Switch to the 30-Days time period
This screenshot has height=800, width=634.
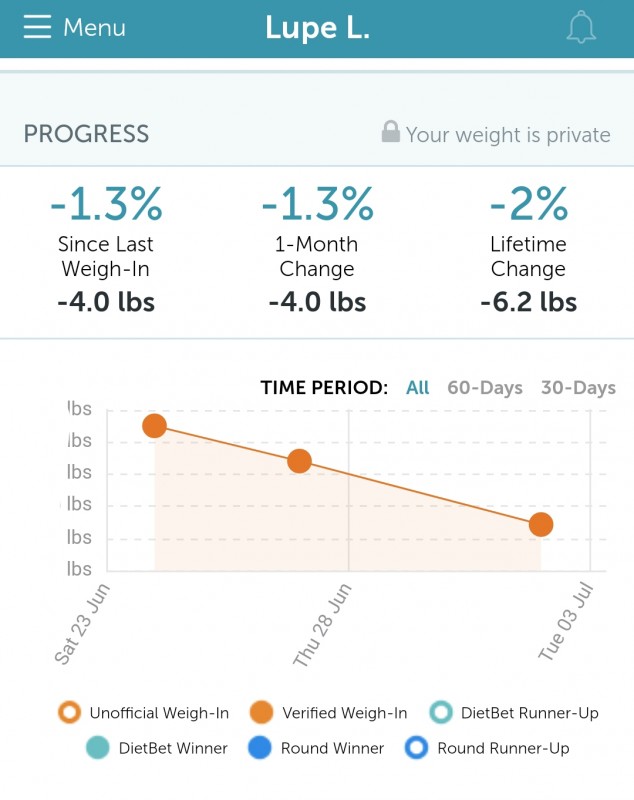(578, 388)
